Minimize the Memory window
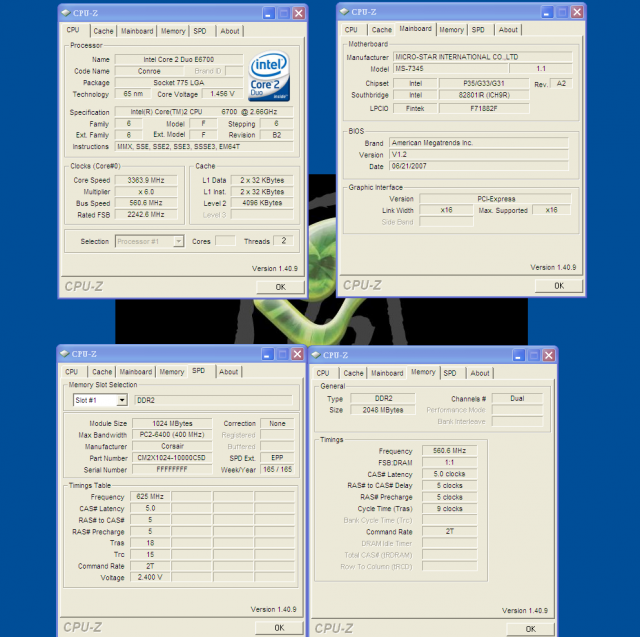640x637 pixels. (x=518, y=355)
